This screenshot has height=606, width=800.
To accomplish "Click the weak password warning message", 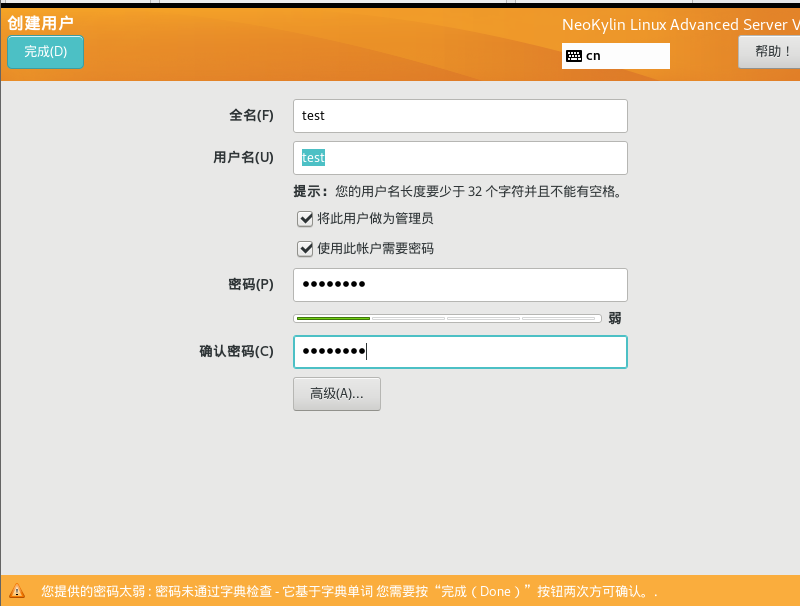I will coord(349,592).
